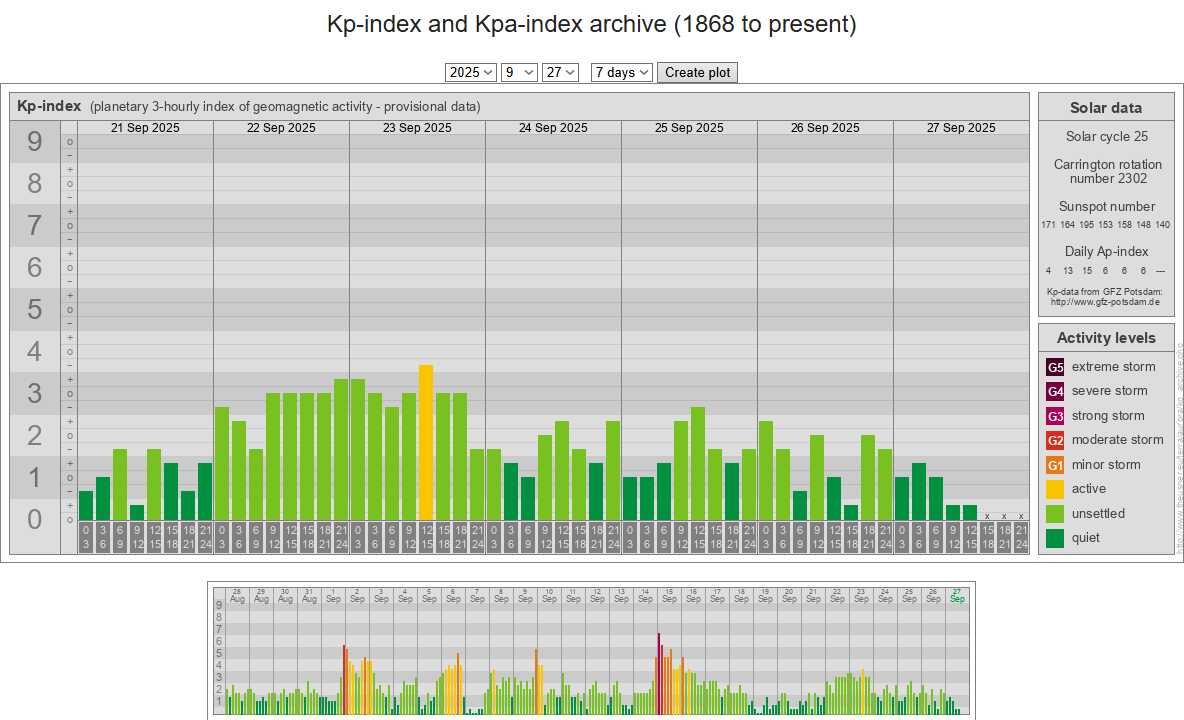1184x720 pixels.
Task: Expand the month dropdown showing 9
Action: pos(519,72)
